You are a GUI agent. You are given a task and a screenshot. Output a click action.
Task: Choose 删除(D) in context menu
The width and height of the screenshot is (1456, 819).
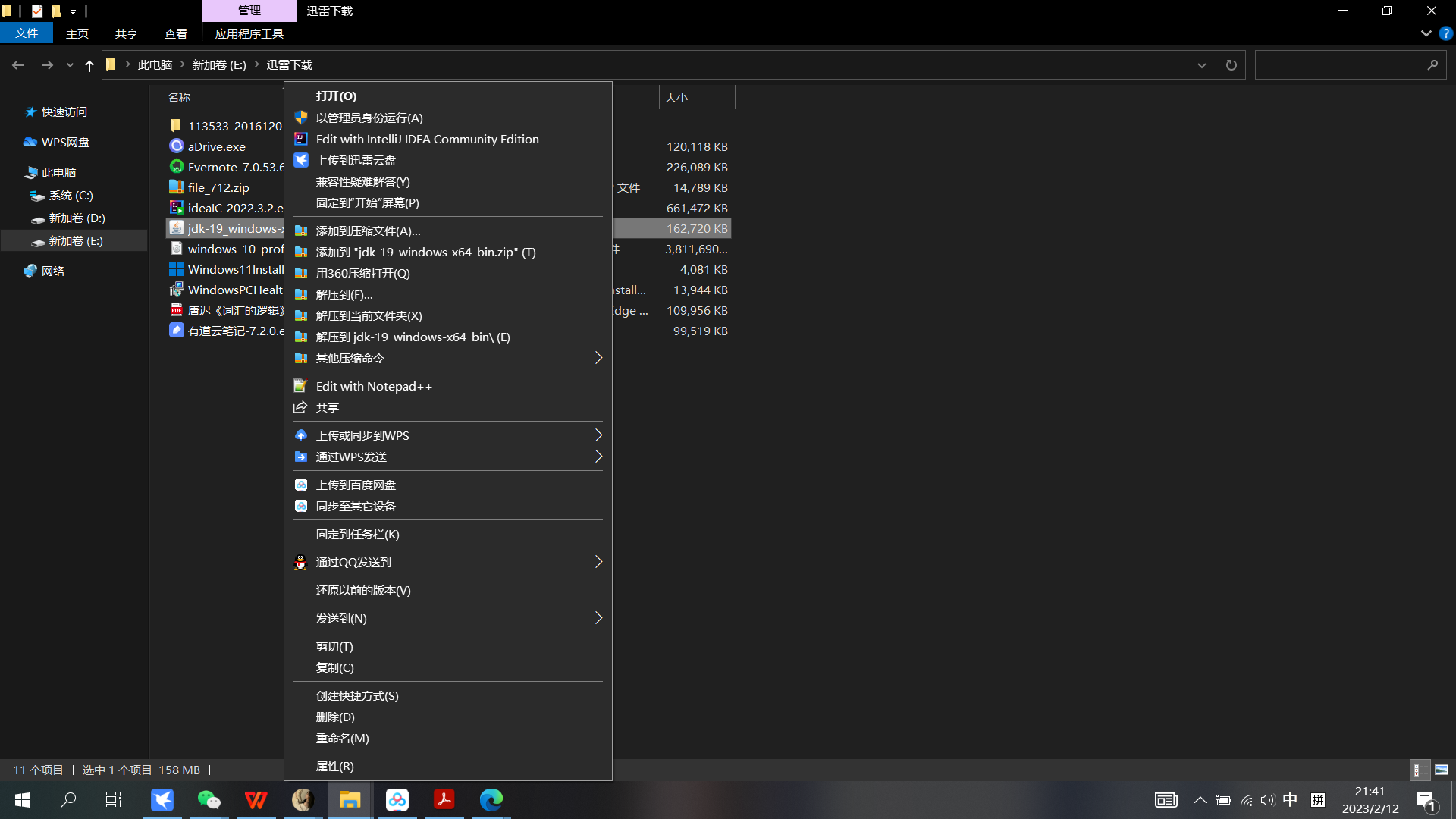coord(447,717)
